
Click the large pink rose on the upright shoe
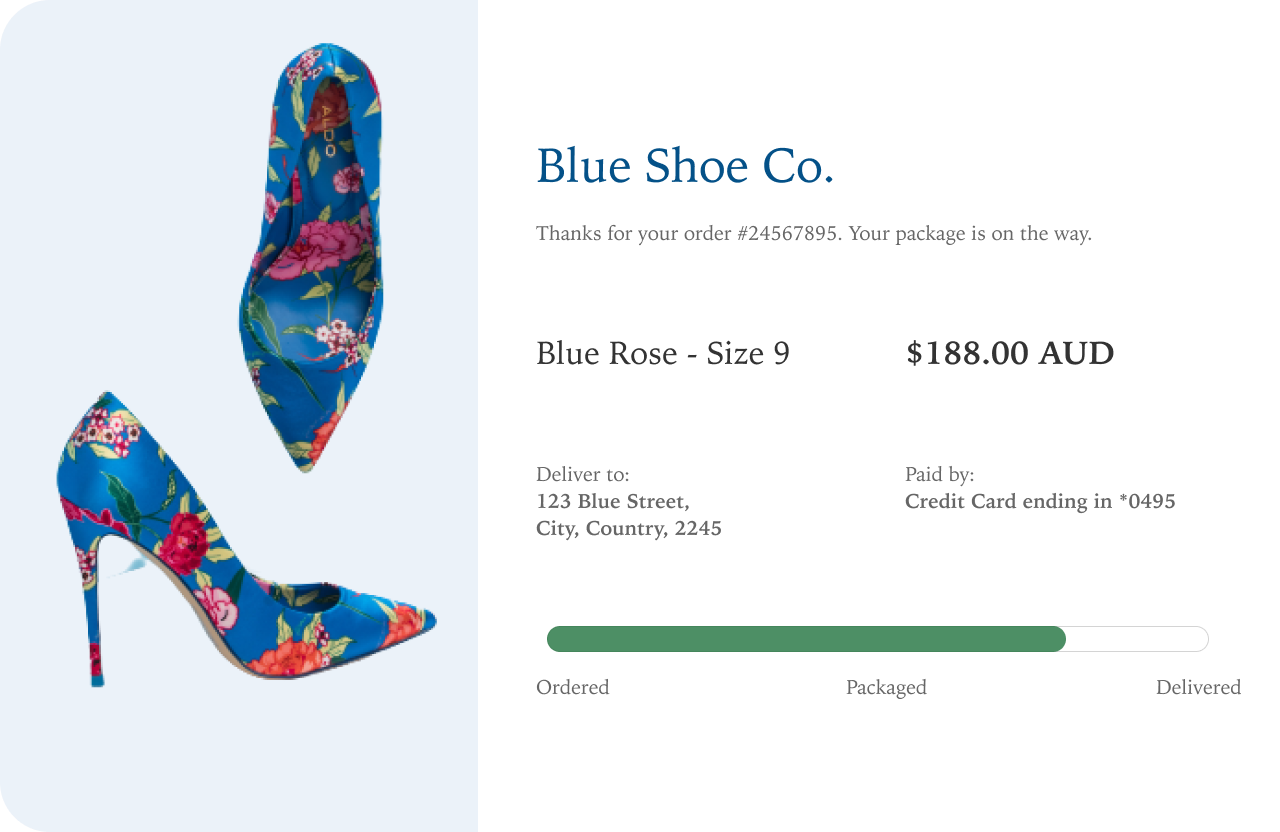click(320, 245)
